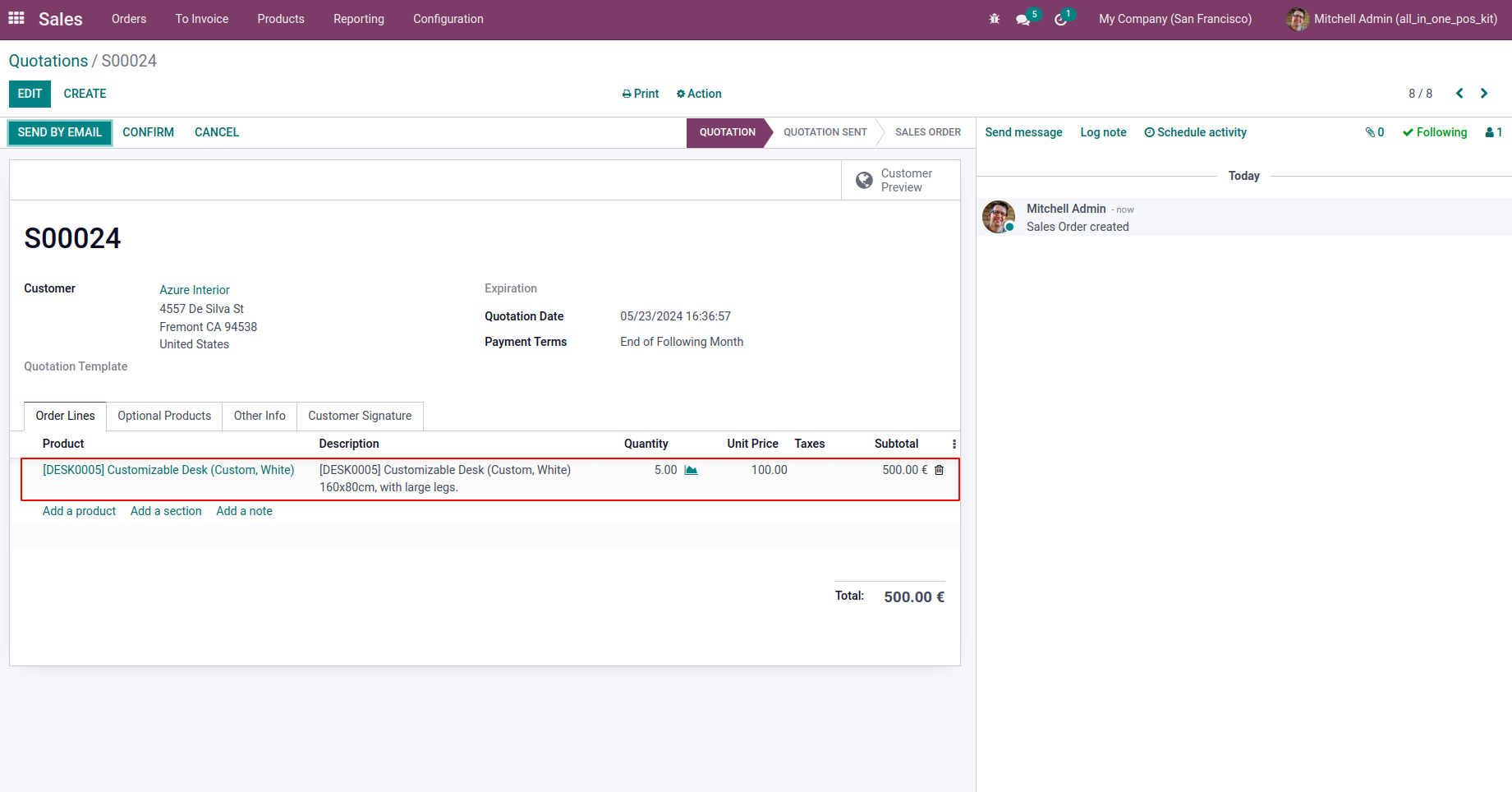Click the Customer Preview globe icon
This screenshot has width=1512, height=792.
[864, 180]
